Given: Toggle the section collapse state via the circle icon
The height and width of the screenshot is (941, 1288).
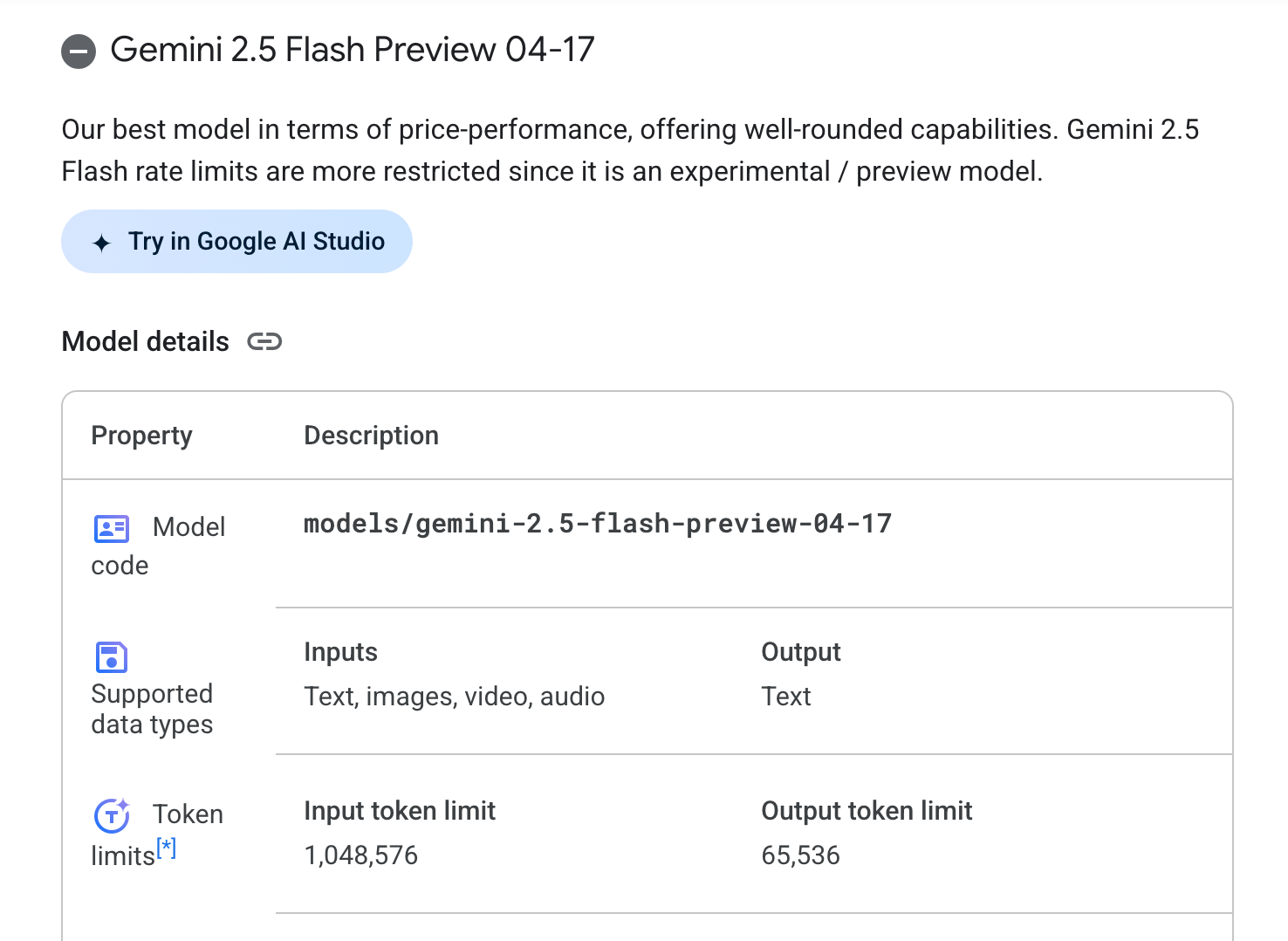Looking at the screenshot, I should (79, 51).
